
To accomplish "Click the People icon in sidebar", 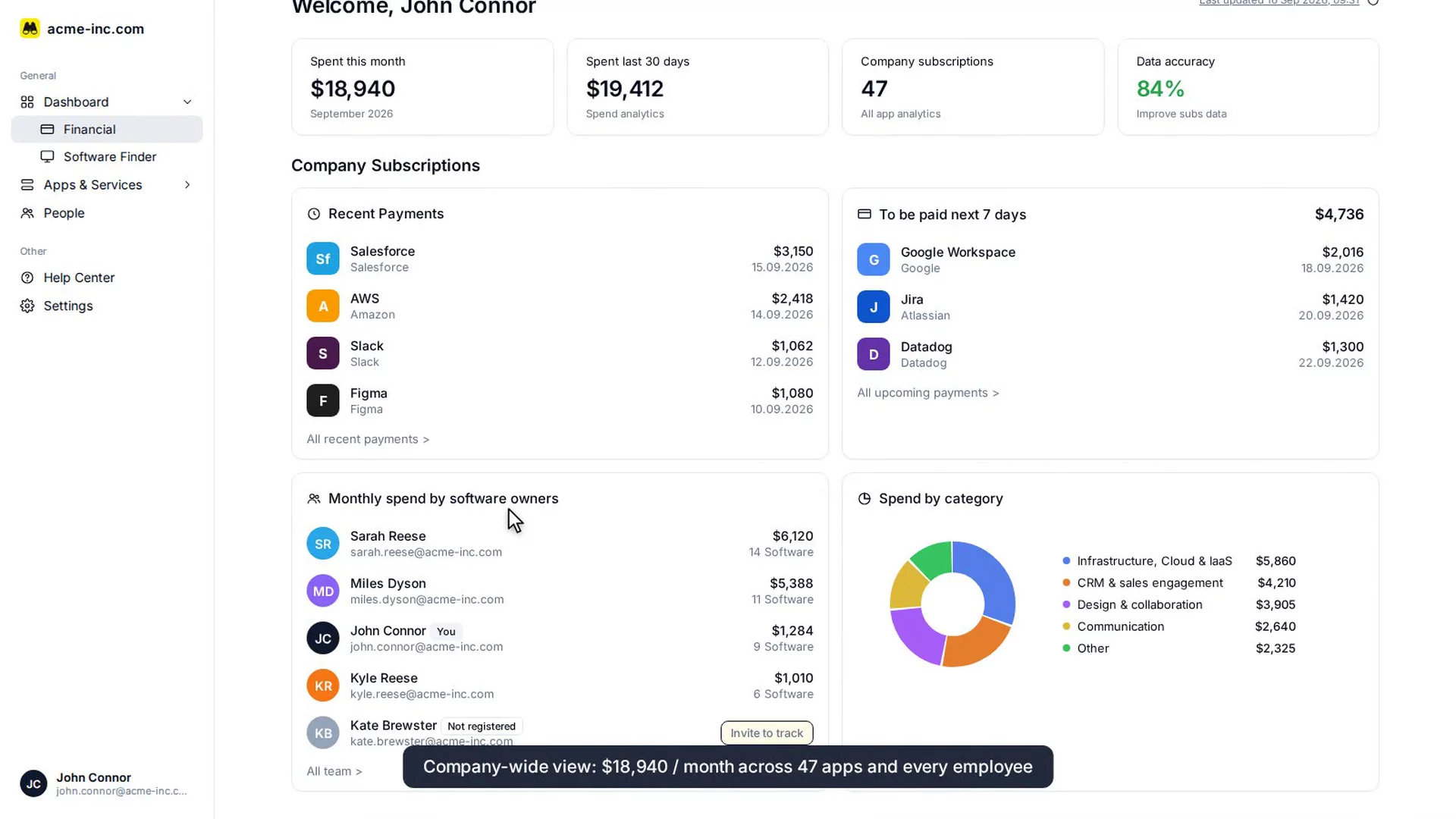I will tap(27, 213).
